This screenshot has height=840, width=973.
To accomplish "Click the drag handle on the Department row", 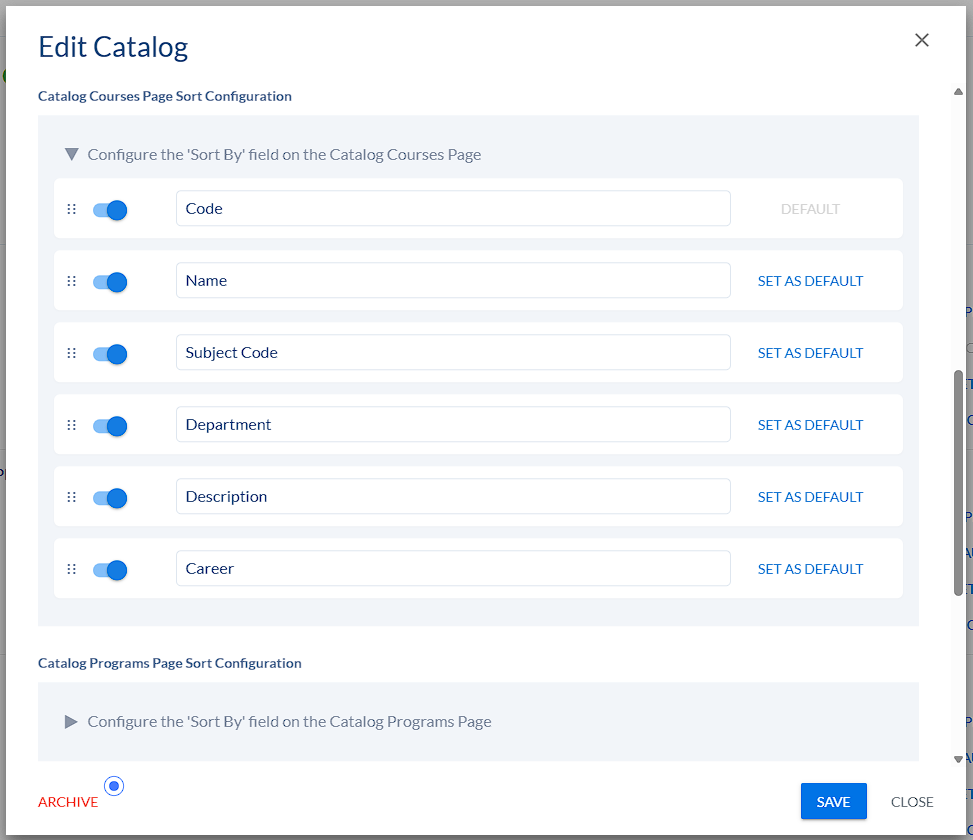I will (x=71, y=425).
